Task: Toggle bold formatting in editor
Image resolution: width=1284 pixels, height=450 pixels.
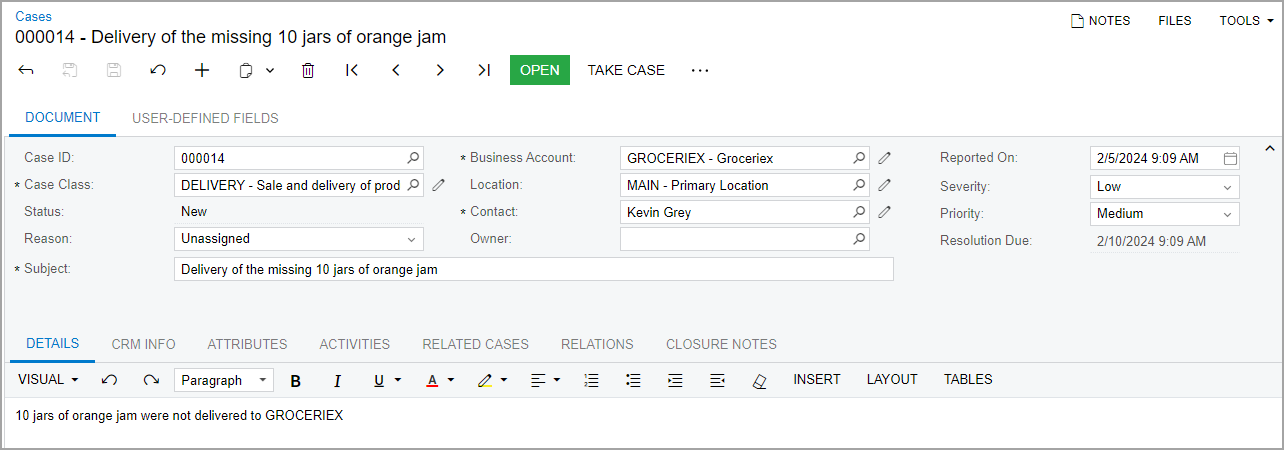Action: [295, 380]
